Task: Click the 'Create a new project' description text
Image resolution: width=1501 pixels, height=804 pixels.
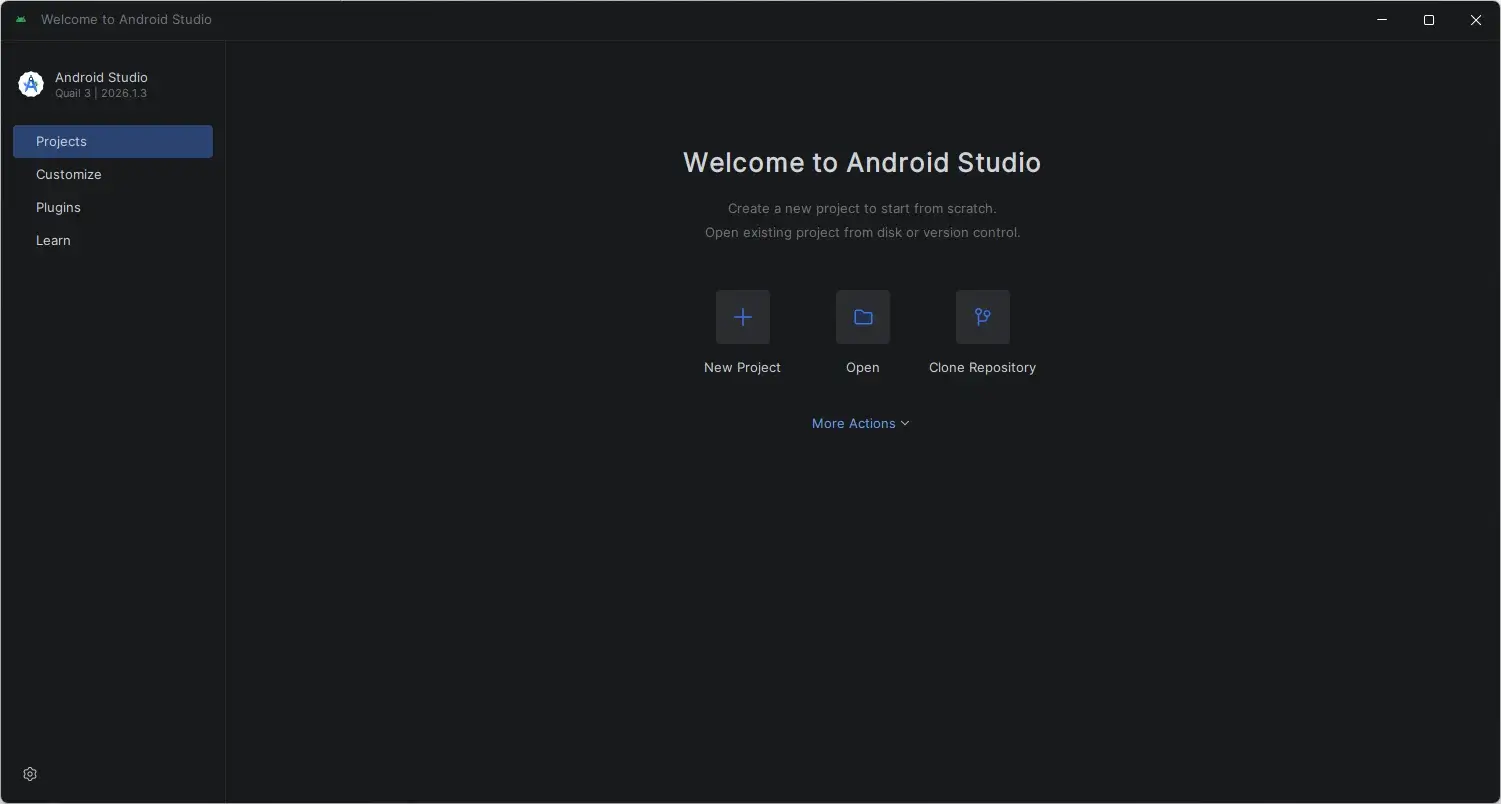Action: (862, 208)
